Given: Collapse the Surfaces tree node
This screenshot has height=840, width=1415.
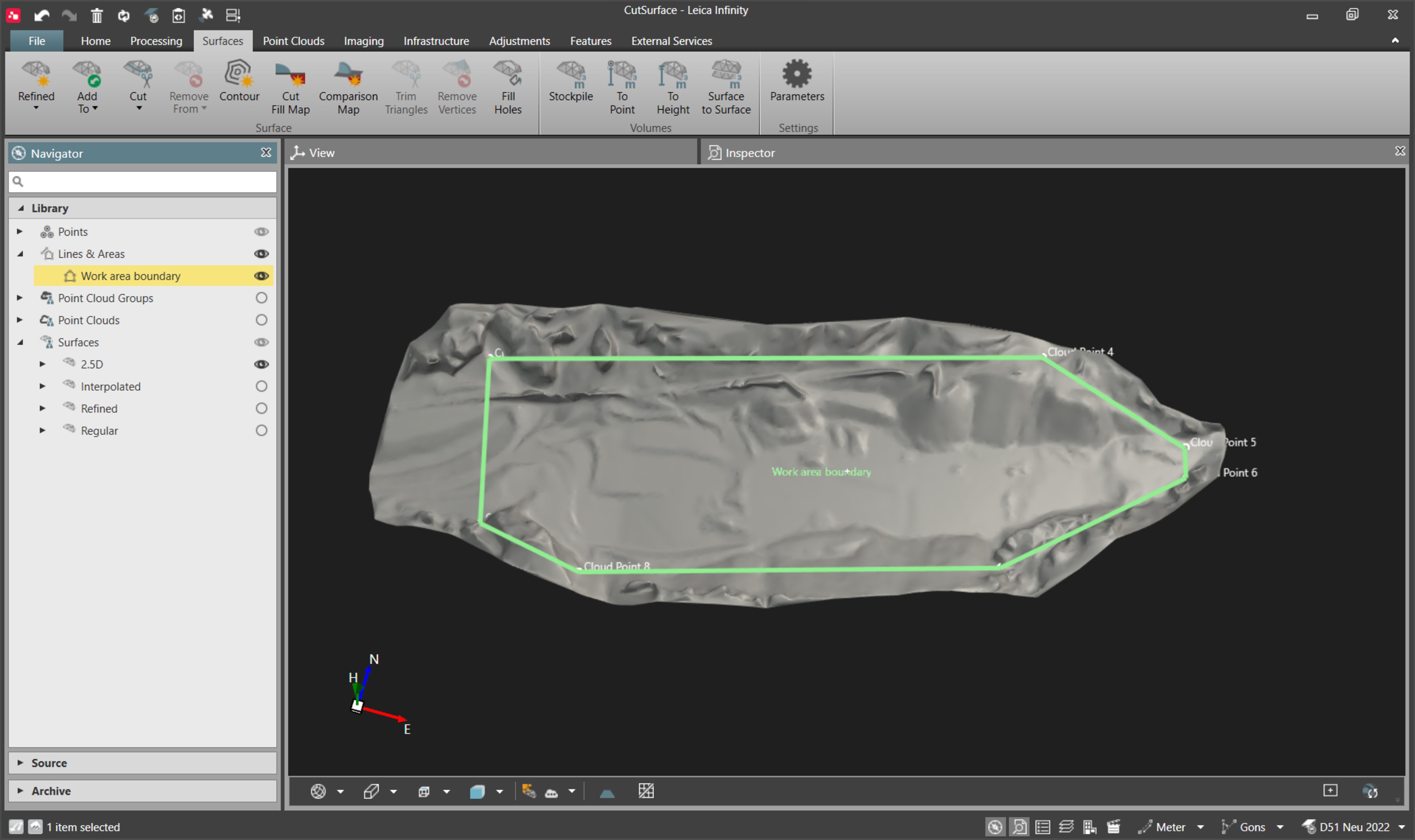Looking at the screenshot, I should coord(20,342).
